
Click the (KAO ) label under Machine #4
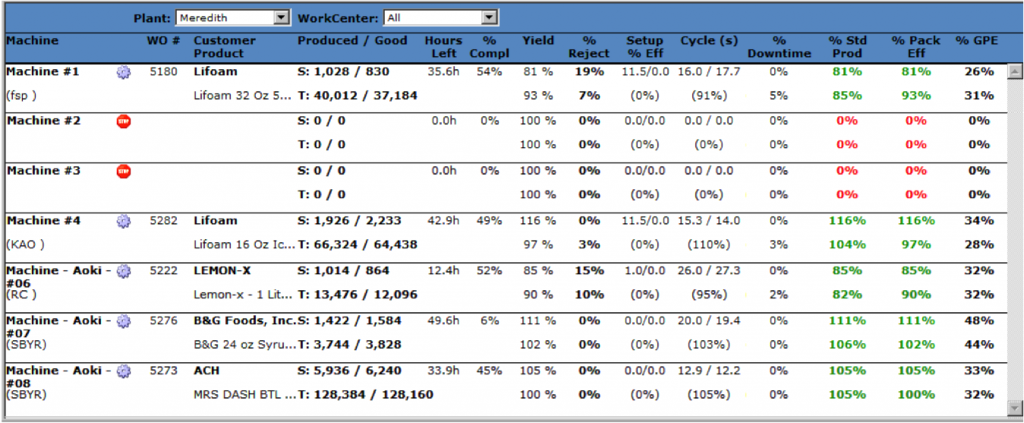pyautogui.click(x=23, y=245)
